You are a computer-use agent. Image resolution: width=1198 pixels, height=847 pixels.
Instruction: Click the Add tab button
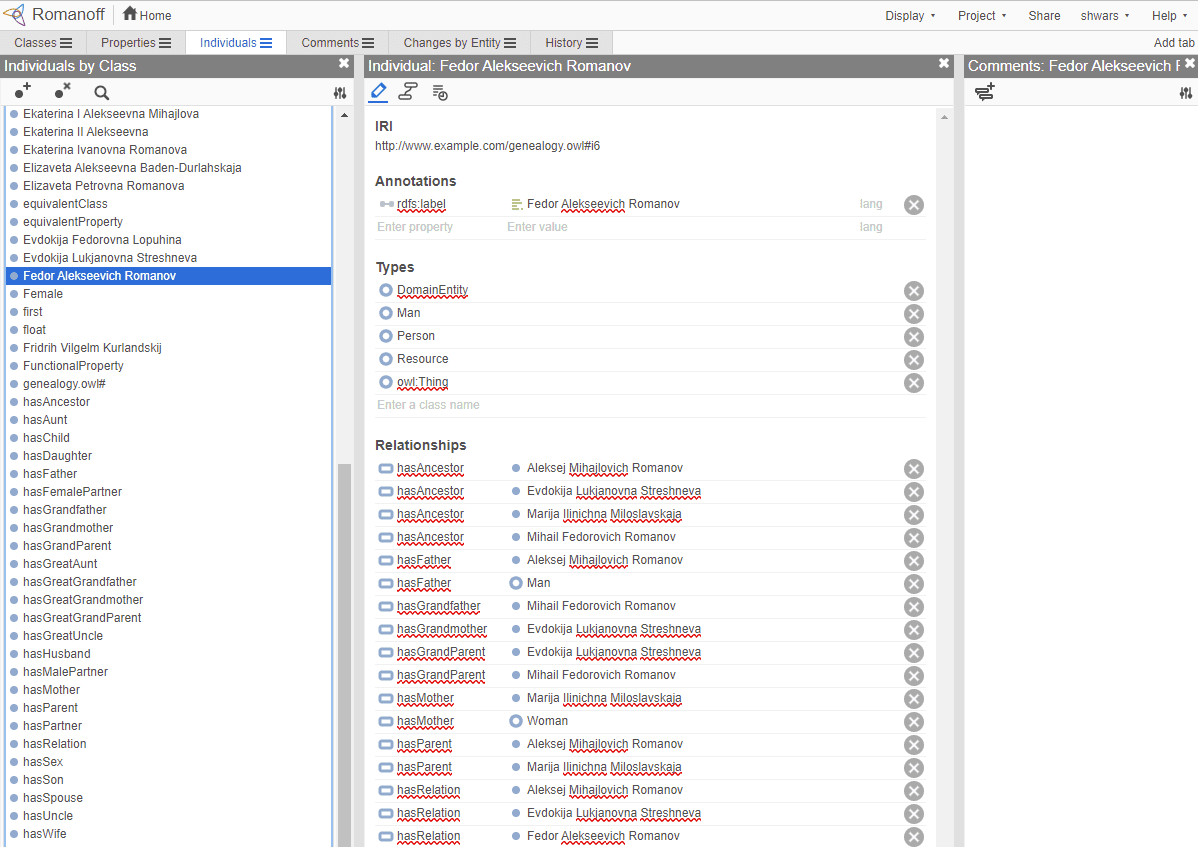point(1173,43)
